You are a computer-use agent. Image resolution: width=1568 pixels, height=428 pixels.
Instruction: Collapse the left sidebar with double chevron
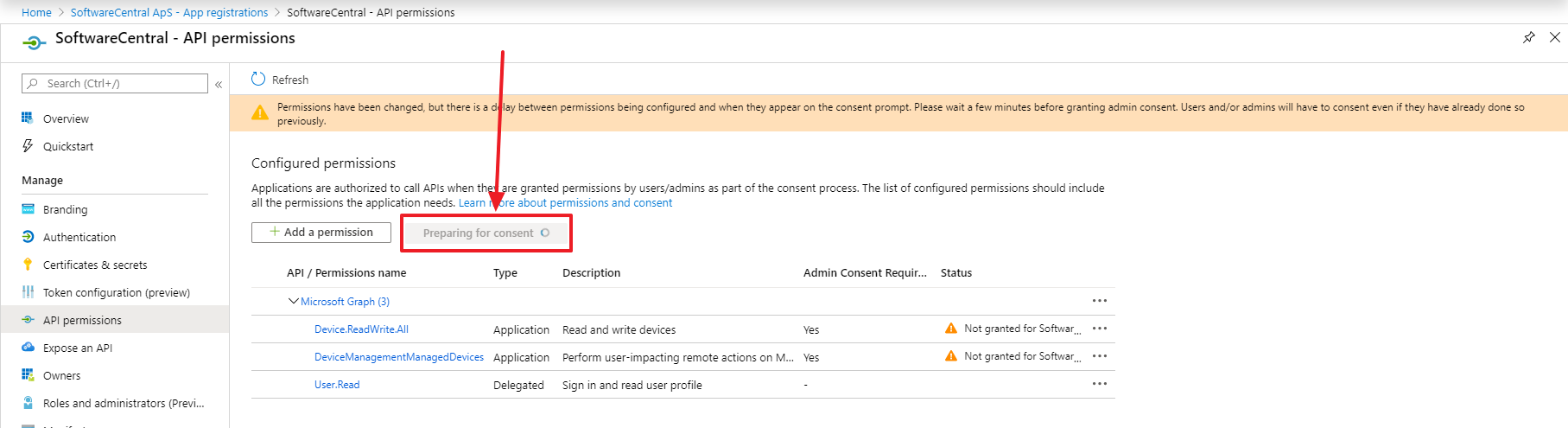point(219,85)
